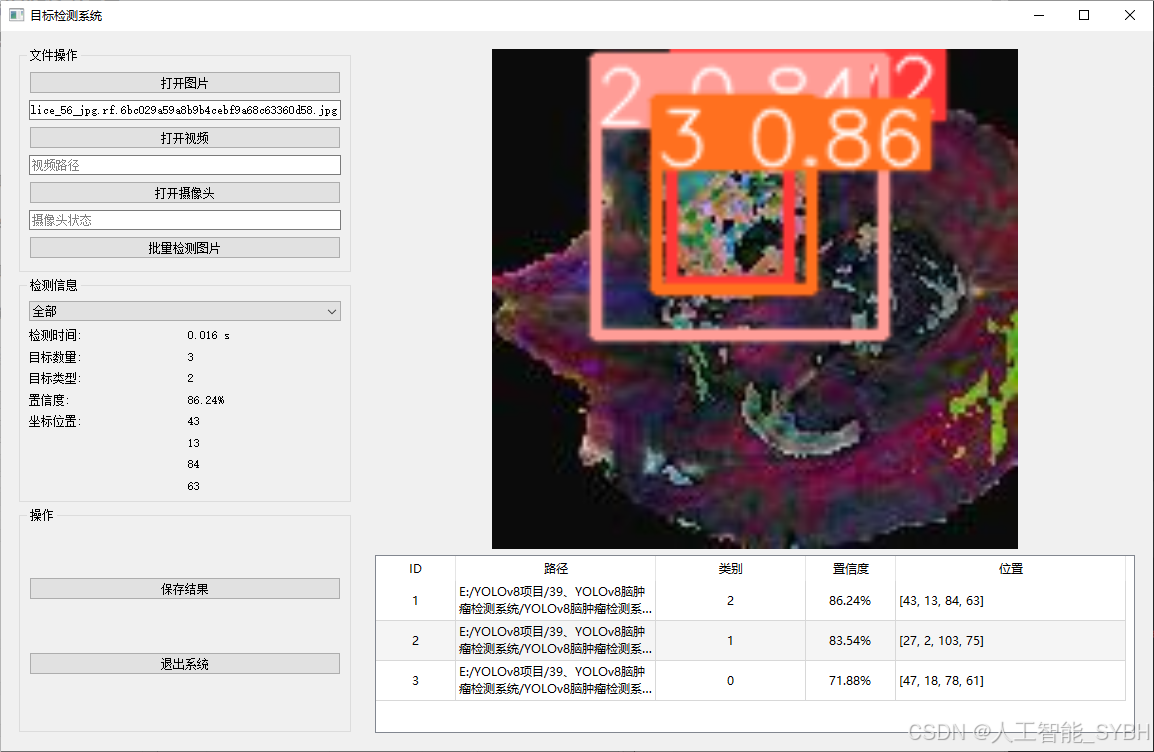Click the 目标类型 value 2

tap(191, 378)
